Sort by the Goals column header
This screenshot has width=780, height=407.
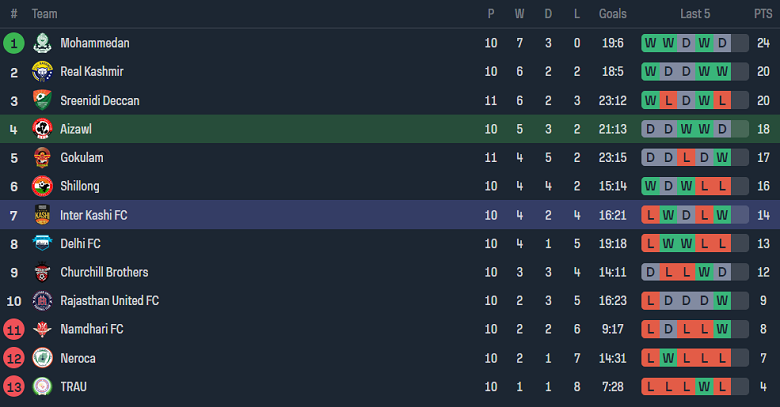coord(613,14)
